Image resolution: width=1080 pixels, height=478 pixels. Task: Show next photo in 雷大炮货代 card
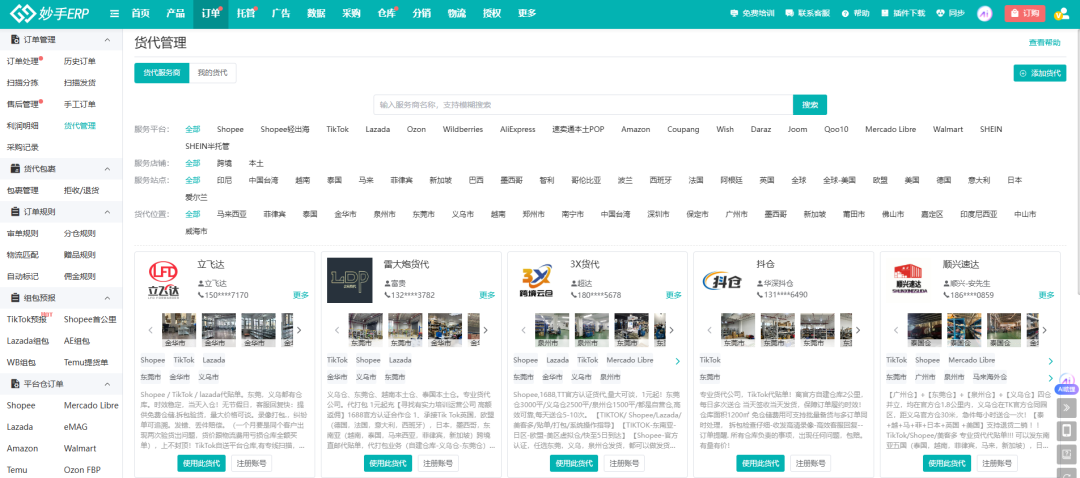click(486, 330)
